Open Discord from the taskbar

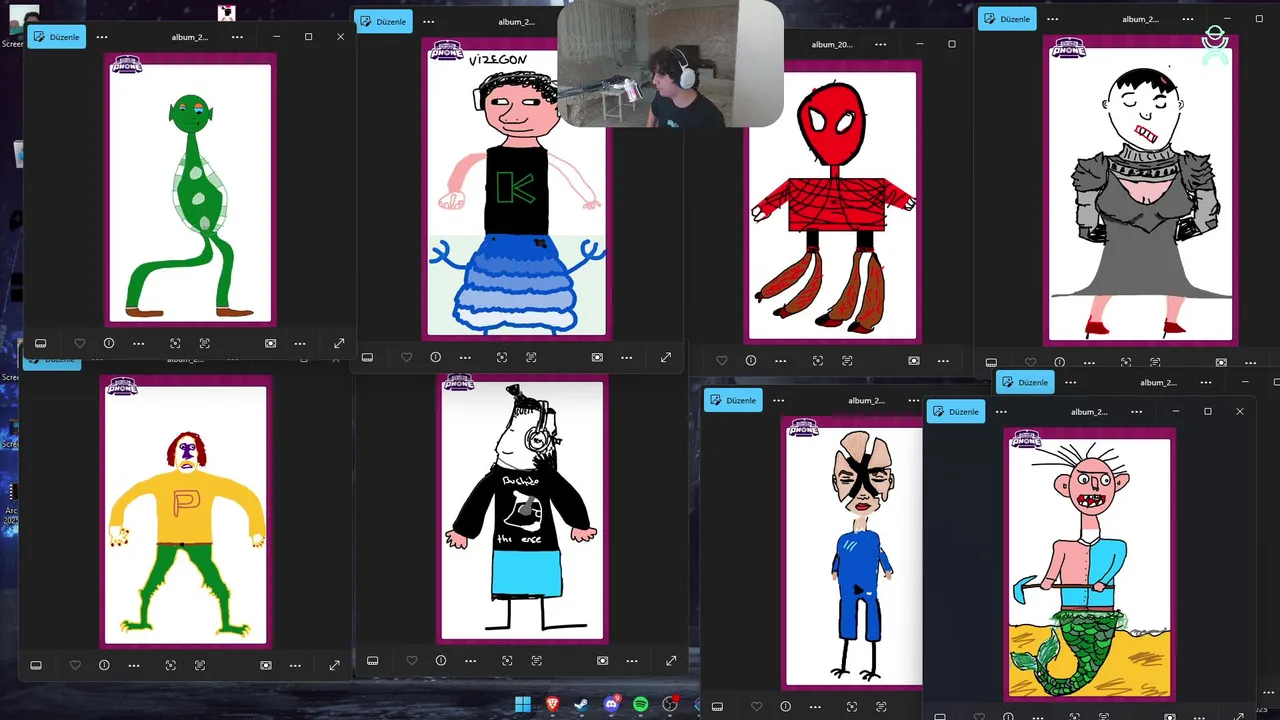point(611,704)
